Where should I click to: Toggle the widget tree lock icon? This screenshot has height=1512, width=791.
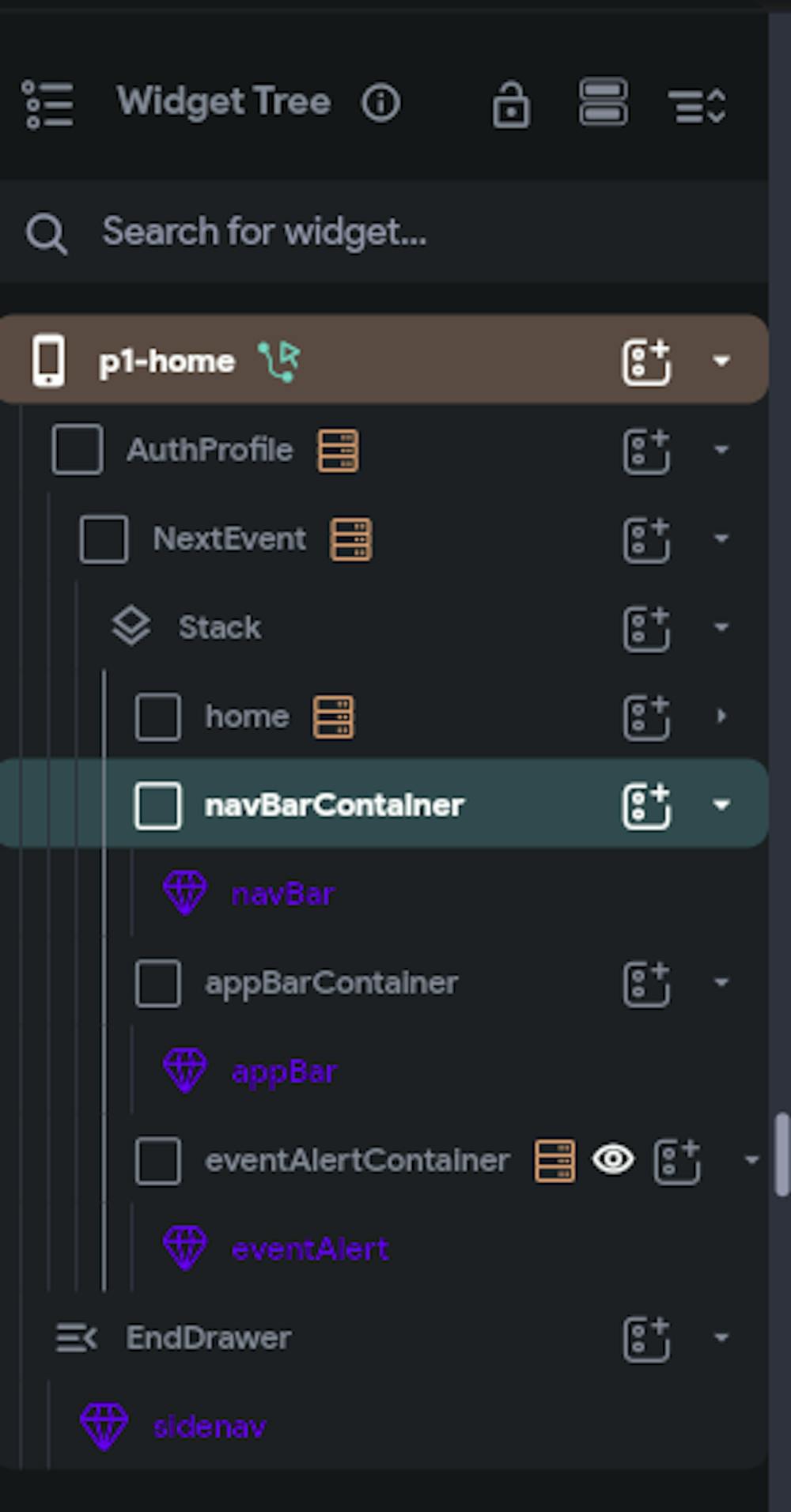point(511,104)
